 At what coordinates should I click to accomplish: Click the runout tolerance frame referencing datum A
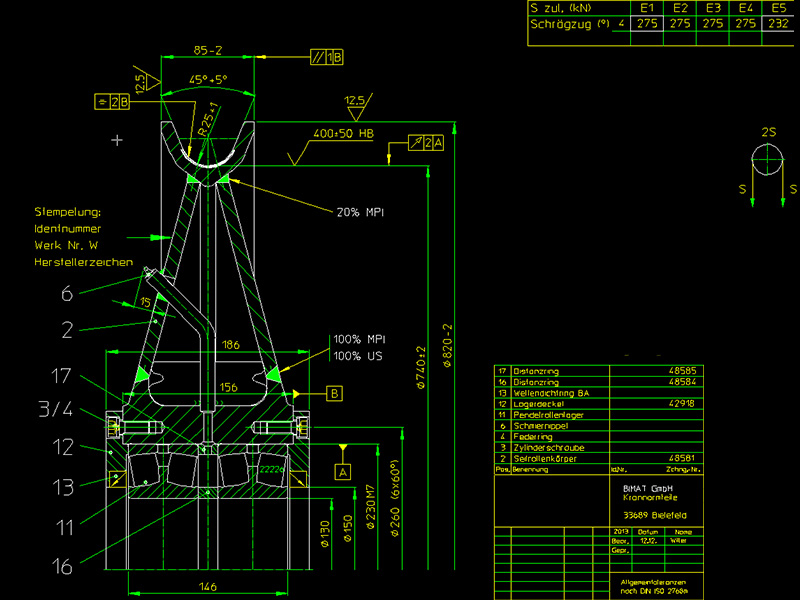click(x=426, y=143)
